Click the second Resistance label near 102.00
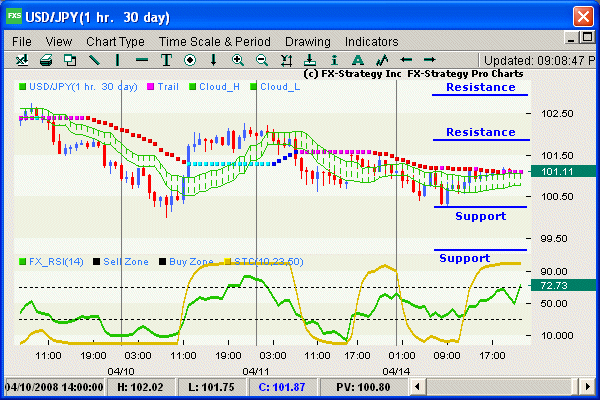This screenshot has width=600, height=400. coord(481,132)
